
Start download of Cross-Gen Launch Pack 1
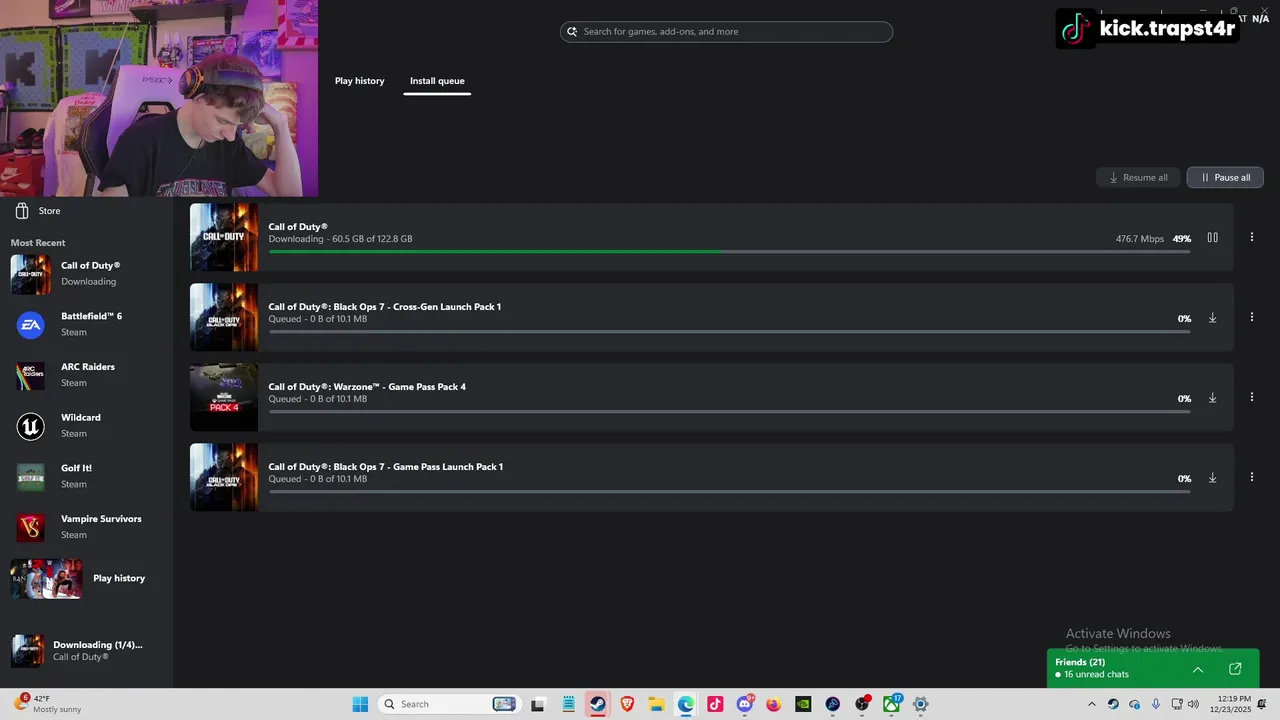point(1212,318)
